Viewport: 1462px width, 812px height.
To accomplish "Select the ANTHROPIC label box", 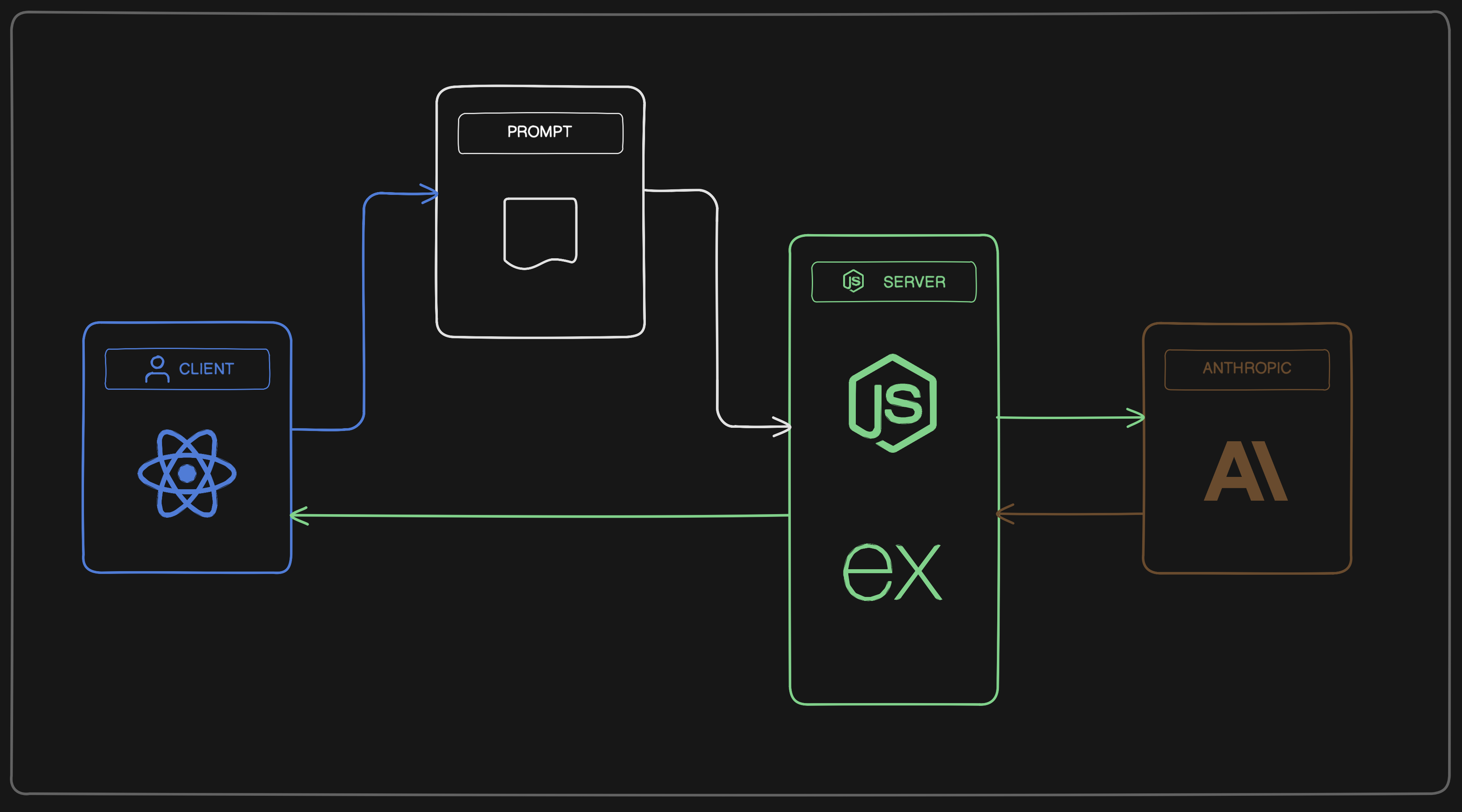I will pyautogui.click(x=1246, y=369).
